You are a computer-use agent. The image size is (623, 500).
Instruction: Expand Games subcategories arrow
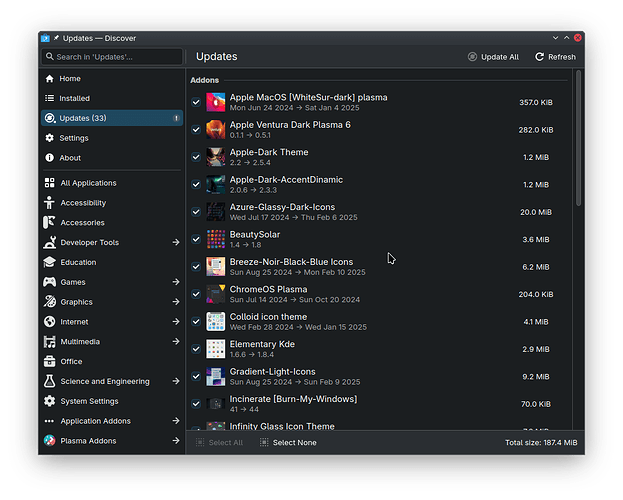pyautogui.click(x=176, y=282)
